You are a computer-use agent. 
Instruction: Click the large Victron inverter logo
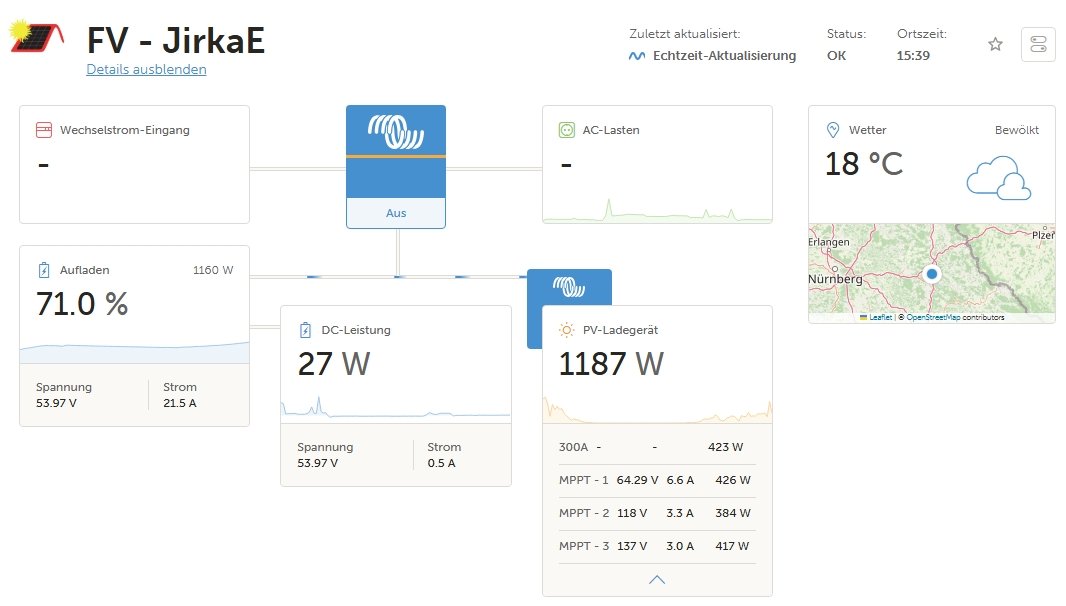(396, 131)
